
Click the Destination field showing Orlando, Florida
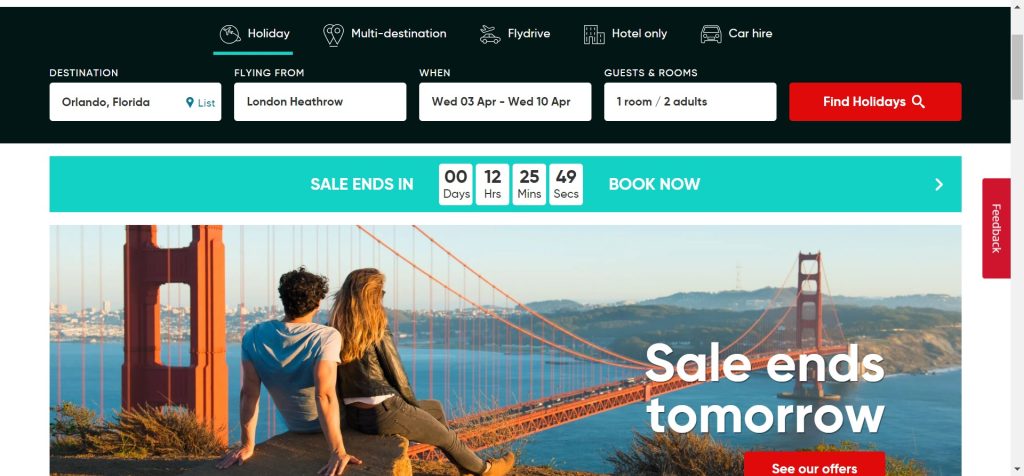tap(135, 102)
